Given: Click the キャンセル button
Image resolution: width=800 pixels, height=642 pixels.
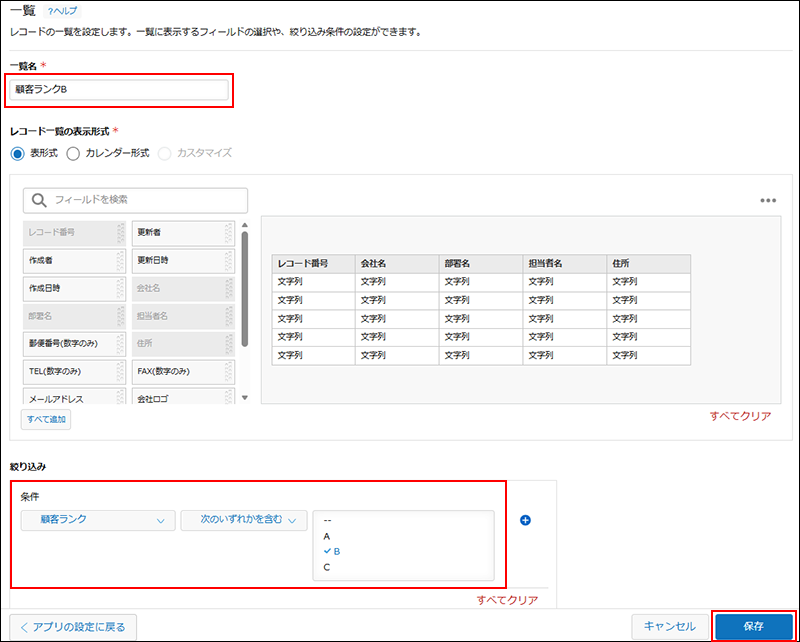Looking at the screenshot, I should pos(670,627).
